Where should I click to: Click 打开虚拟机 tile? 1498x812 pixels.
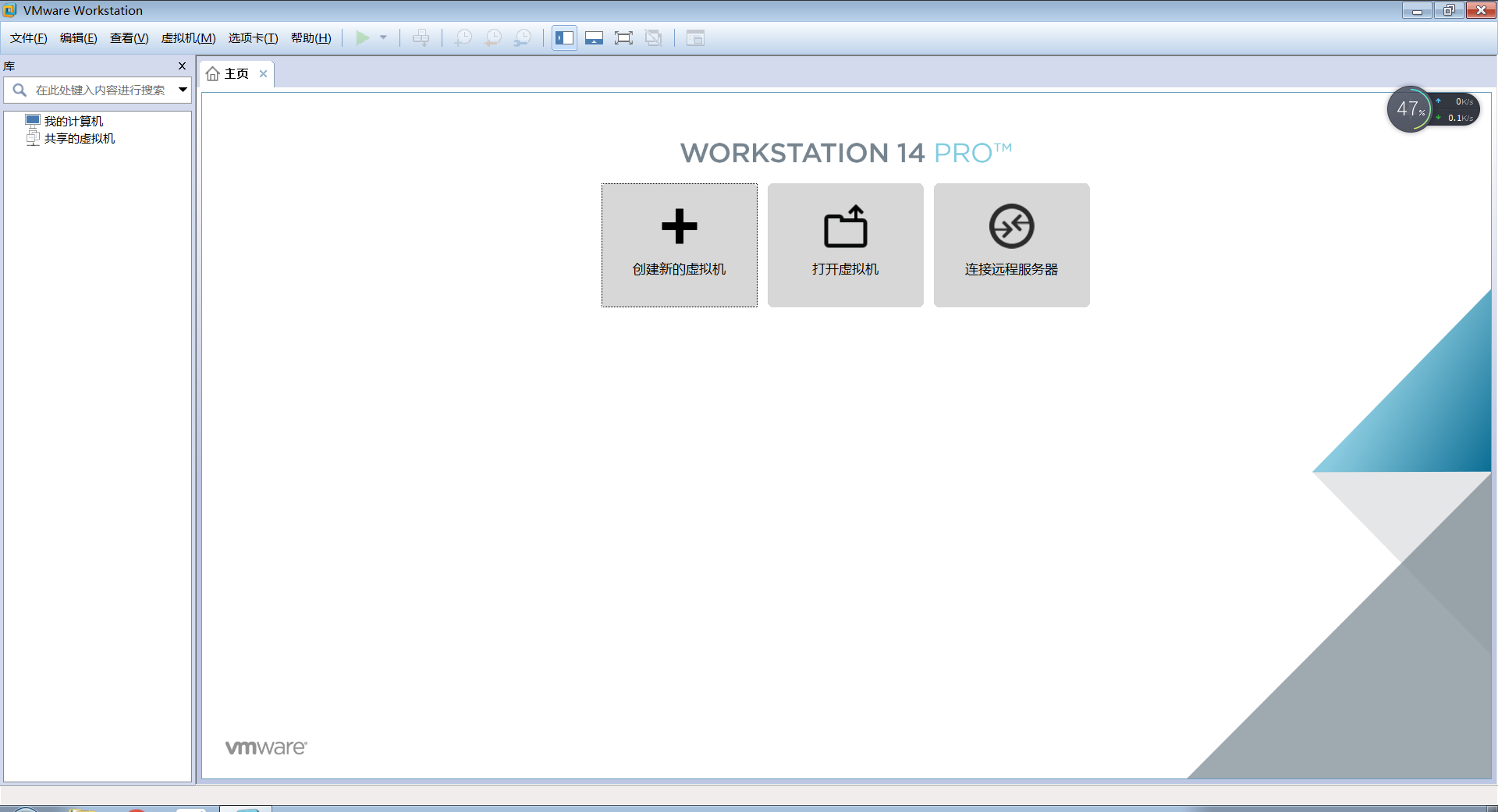click(x=845, y=245)
